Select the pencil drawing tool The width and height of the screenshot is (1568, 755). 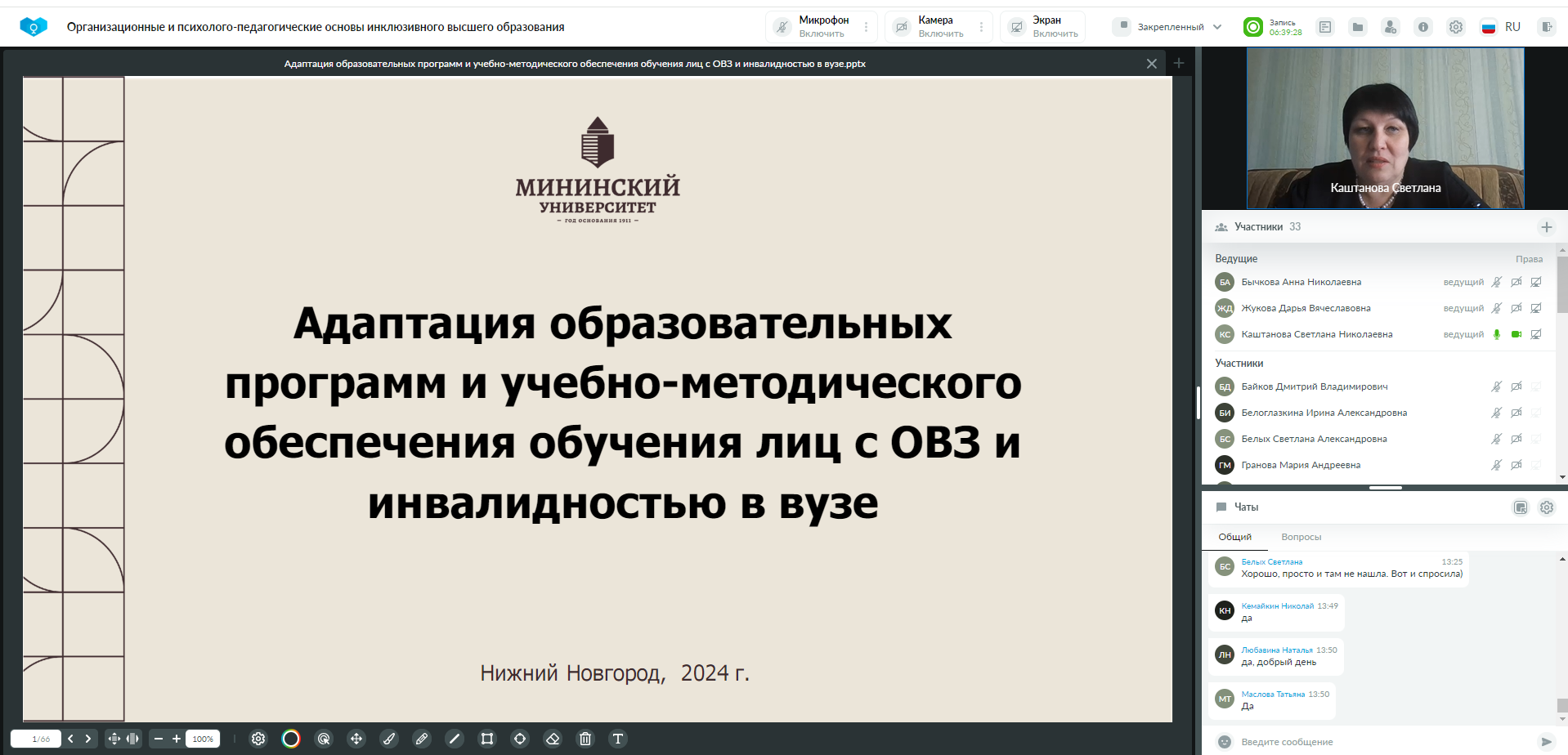pyautogui.click(x=422, y=739)
